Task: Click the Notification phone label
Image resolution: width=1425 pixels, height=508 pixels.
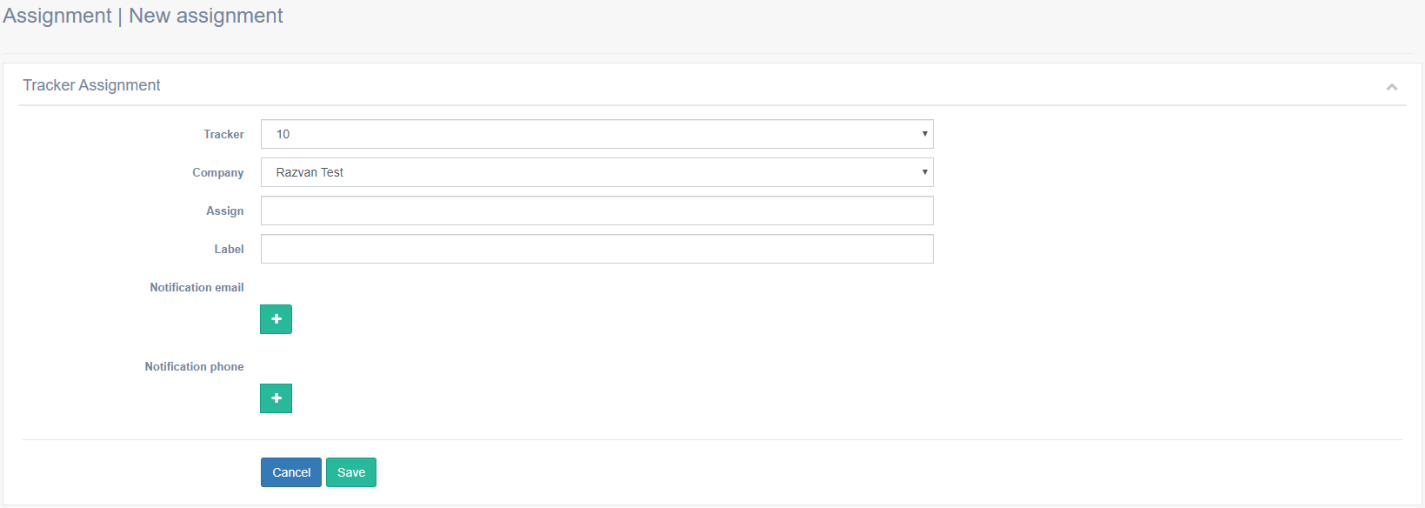Action: pyautogui.click(x=194, y=367)
